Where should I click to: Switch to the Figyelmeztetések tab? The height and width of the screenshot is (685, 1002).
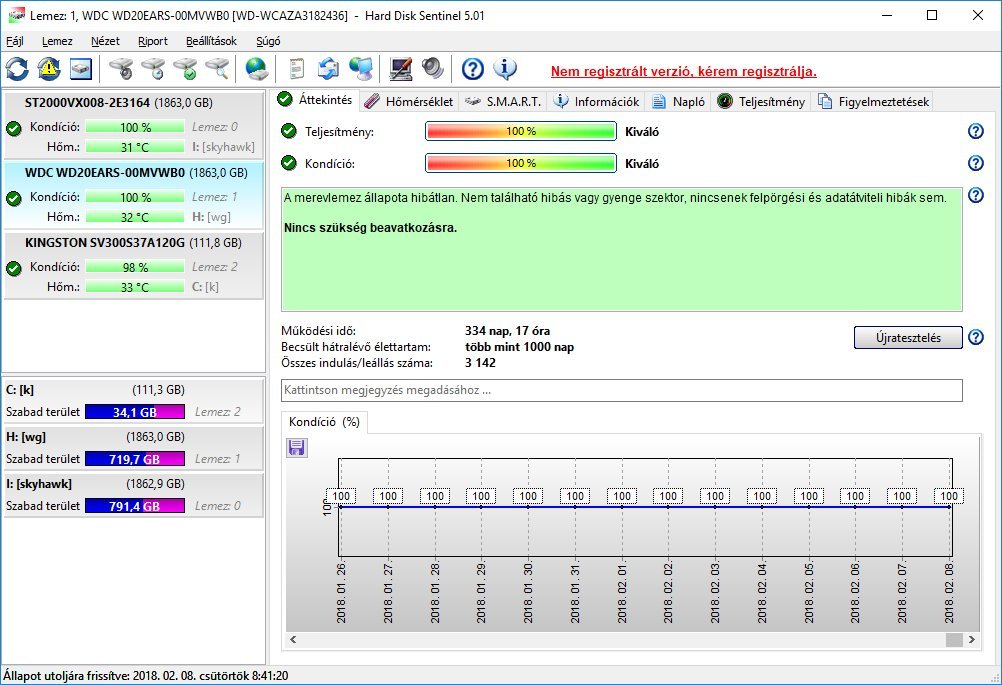(x=873, y=102)
